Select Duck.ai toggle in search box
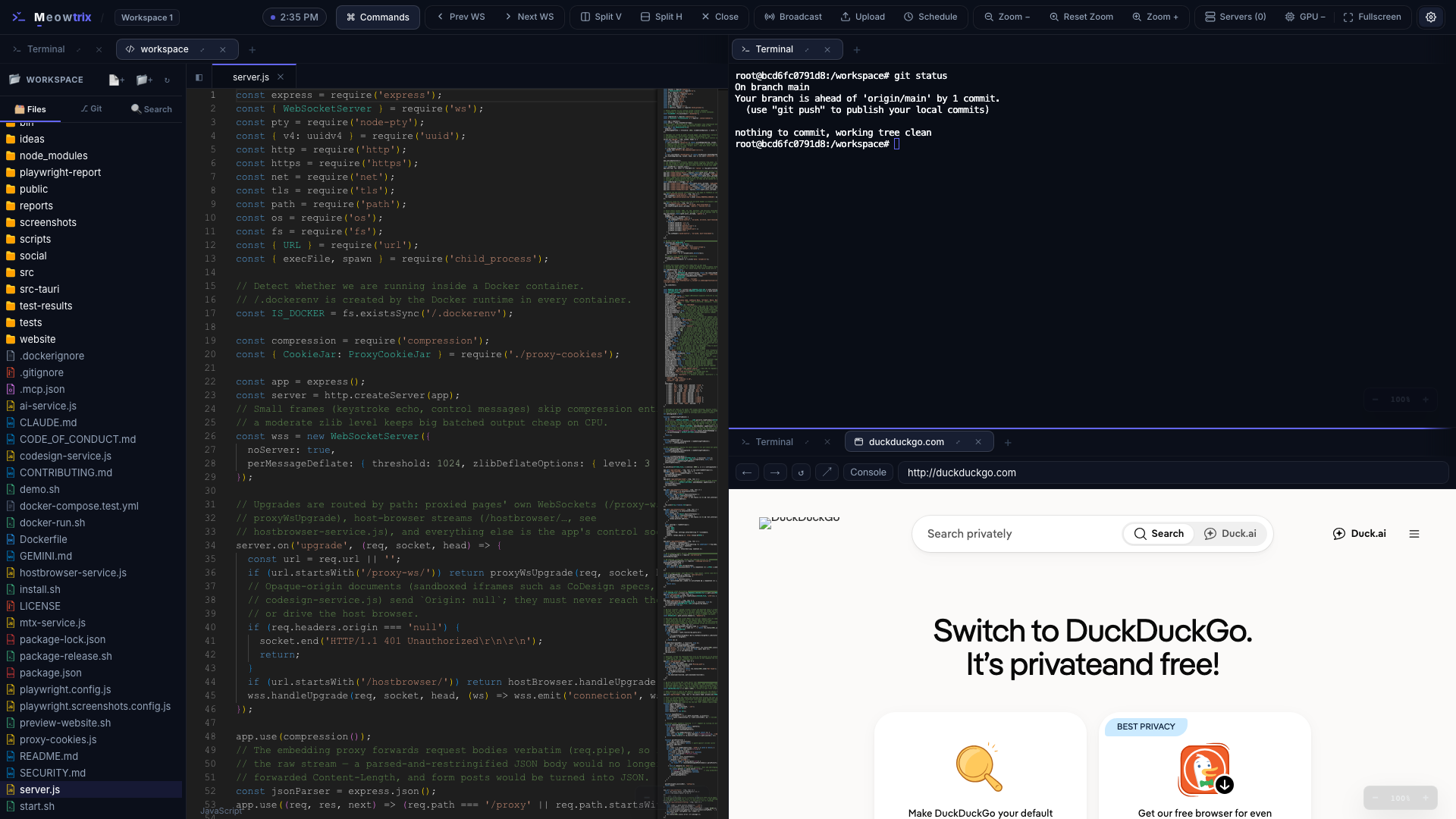Image resolution: width=1456 pixels, height=819 pixels. (x=1230, y=534)
